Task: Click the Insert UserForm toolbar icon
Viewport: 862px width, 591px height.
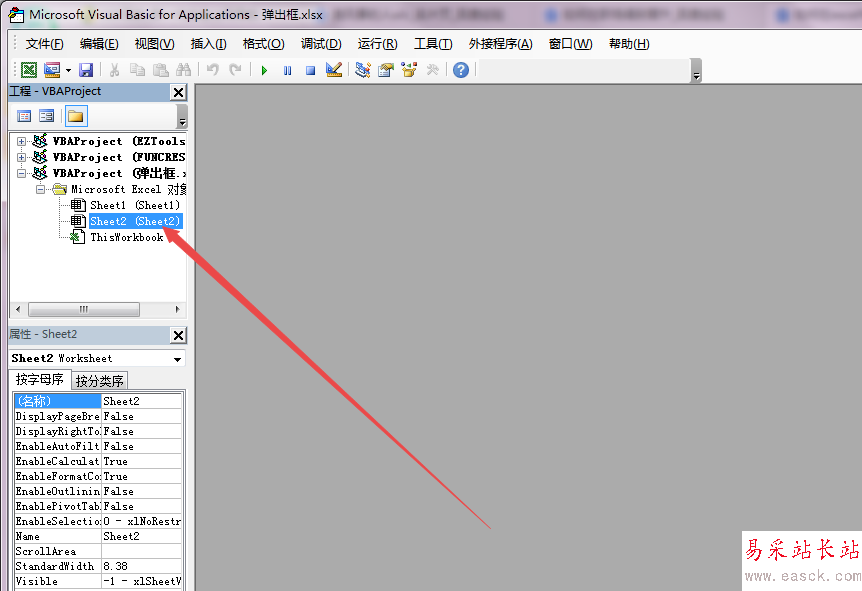Action: point(52,70)
